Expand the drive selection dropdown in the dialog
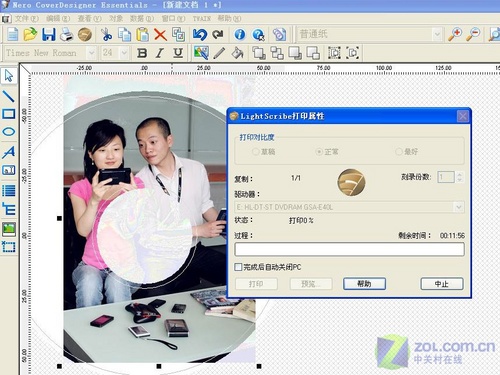Image resolution: width=500 pixels, height=375 pixels. pos(459,207)
